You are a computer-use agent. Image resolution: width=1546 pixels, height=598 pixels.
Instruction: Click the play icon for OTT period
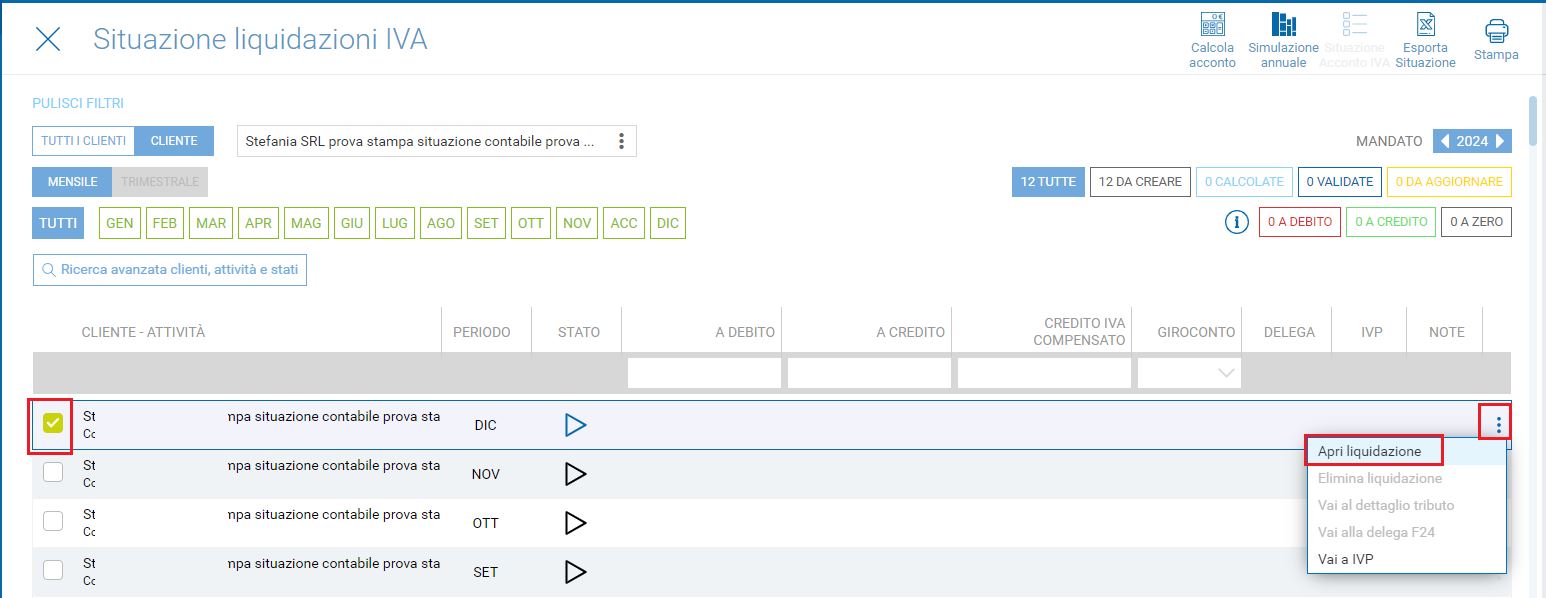tap(575, 523)
